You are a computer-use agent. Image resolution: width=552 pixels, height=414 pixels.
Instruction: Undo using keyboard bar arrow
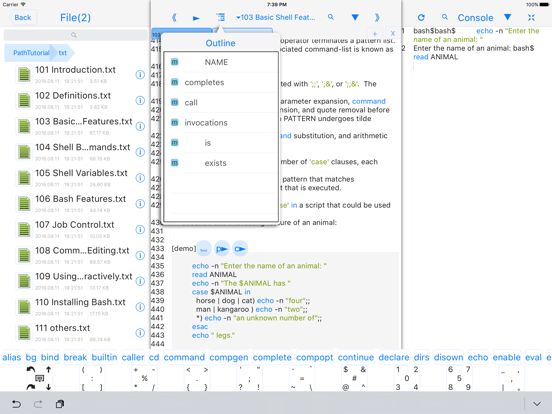coord(16,404)
